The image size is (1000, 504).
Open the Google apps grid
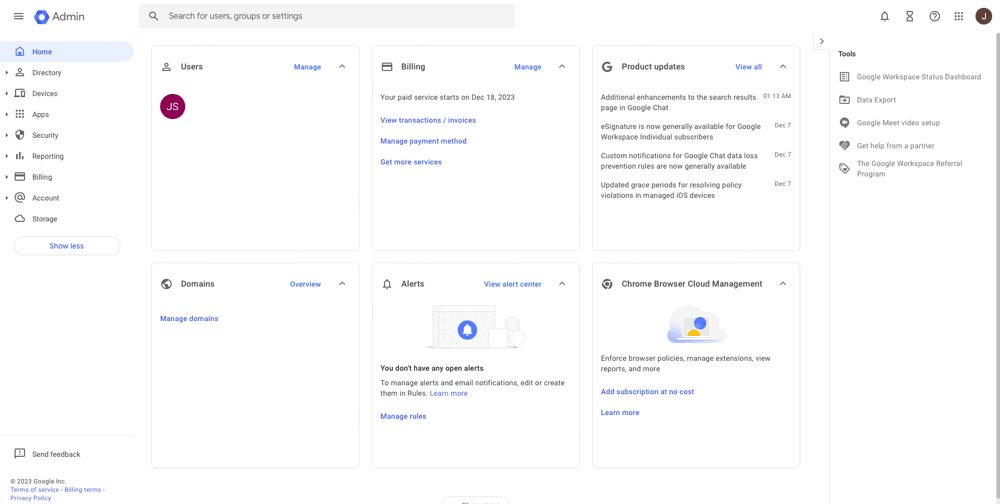pyautogui.click(x=959, y=17)
